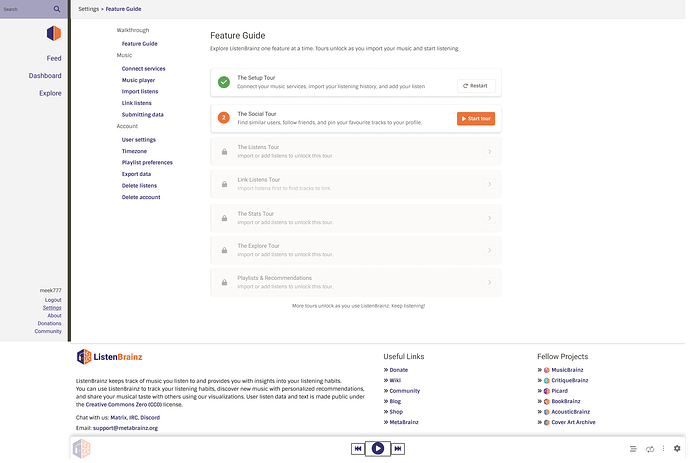This screenshot has width=690, height=463.
Task: Expand The Explore Tour chevron
Action: (489, 250)
